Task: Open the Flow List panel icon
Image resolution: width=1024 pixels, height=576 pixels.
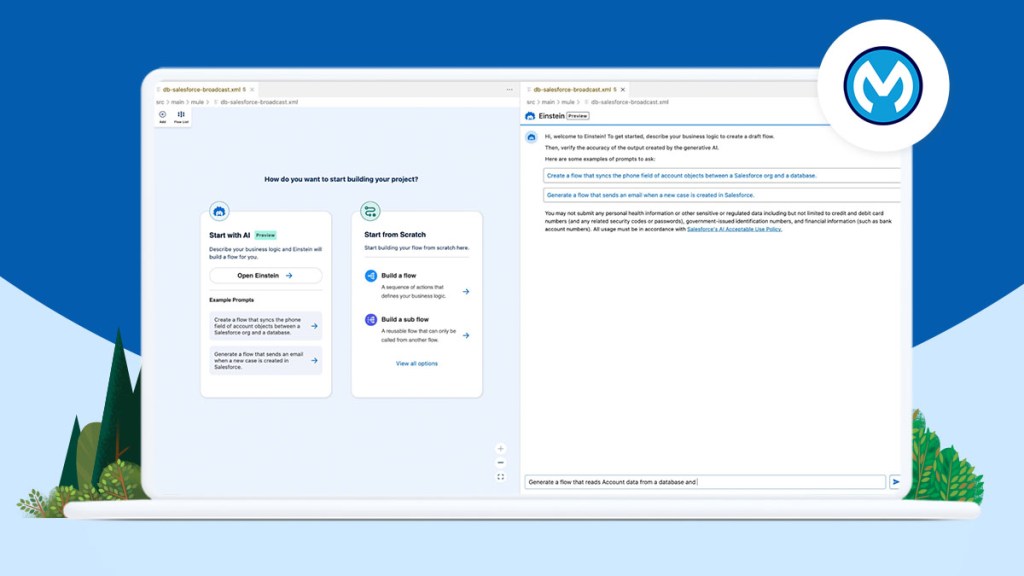Action: (x=181, y=116)
